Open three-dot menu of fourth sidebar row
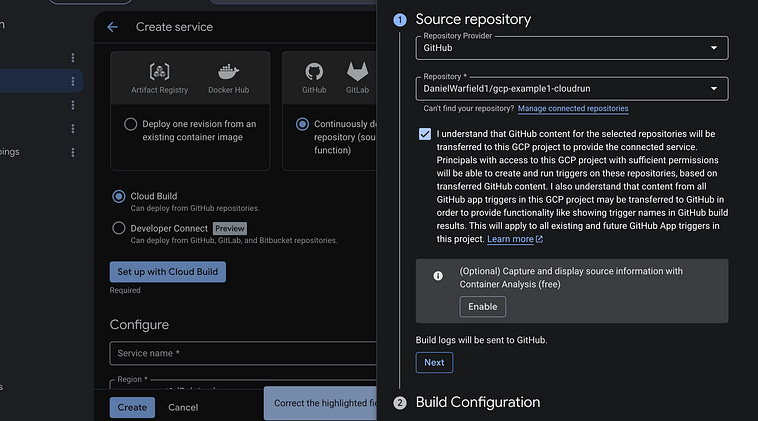The height and width of the screenshot is (421, 758). 73,129
